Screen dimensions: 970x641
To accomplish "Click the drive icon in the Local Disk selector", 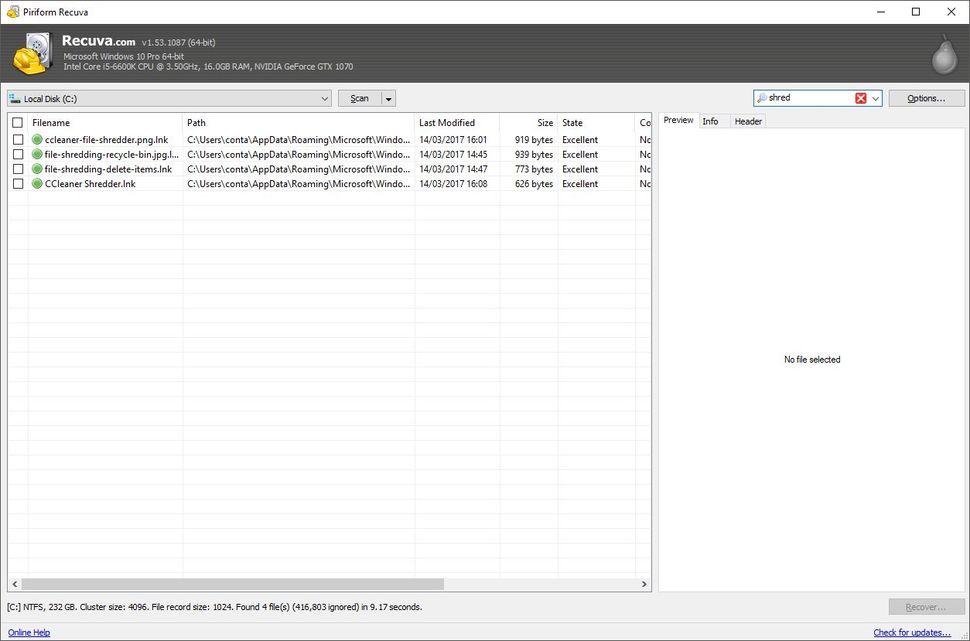I will (14, 98).
